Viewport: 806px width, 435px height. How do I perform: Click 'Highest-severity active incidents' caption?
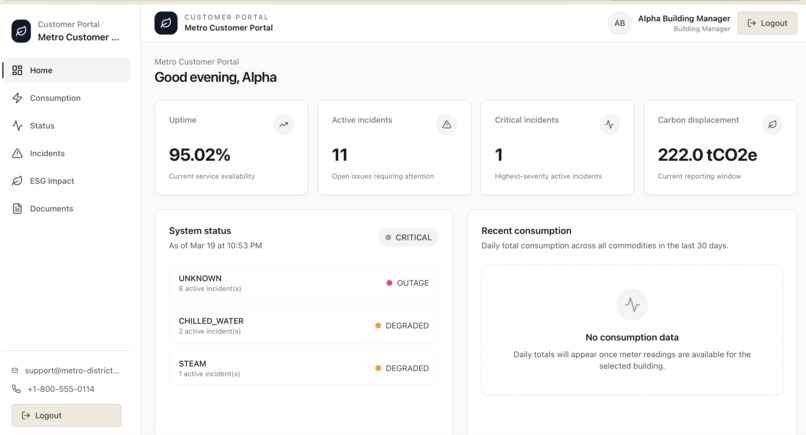pos(548,176)
